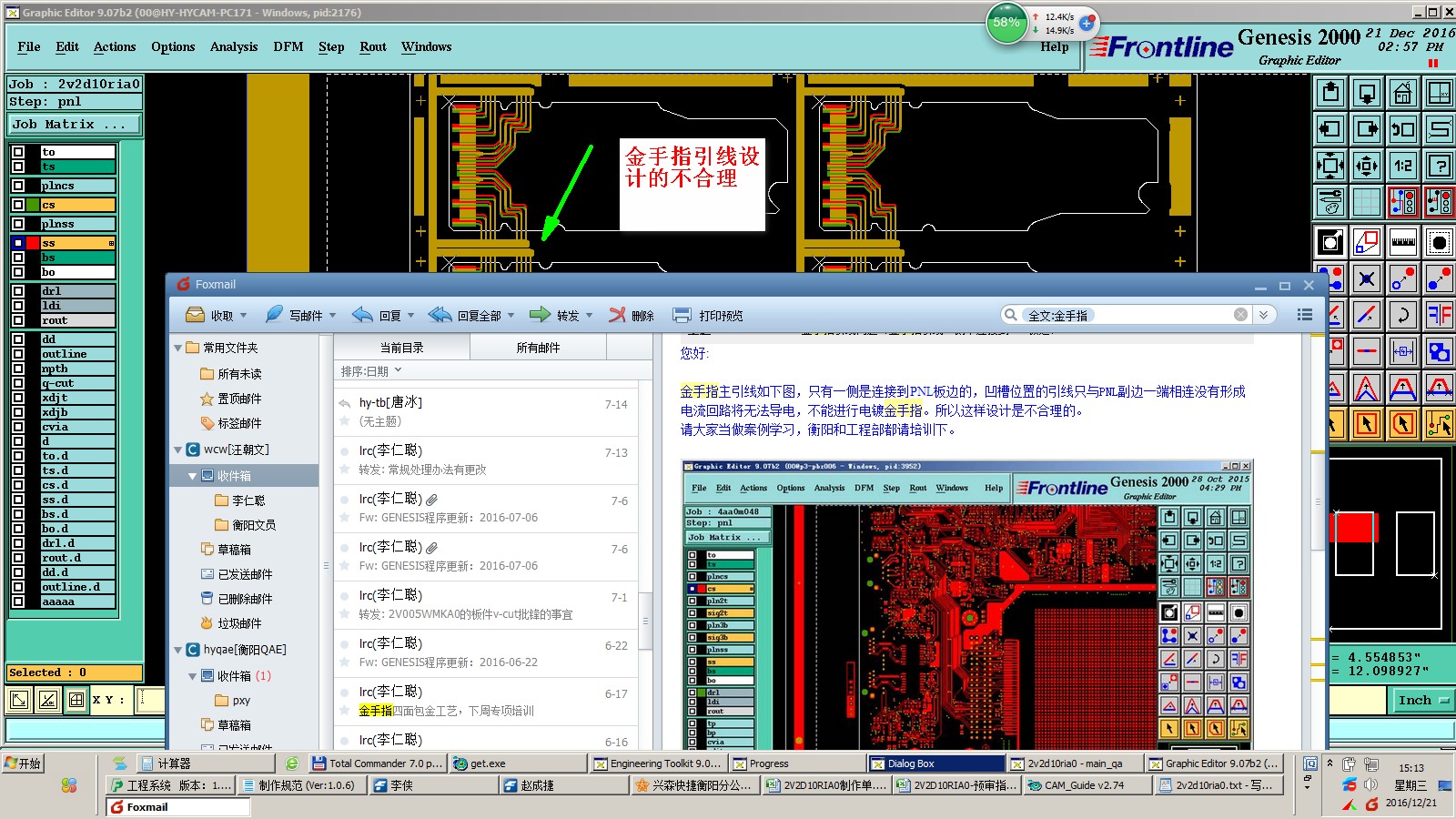This screenshot has height=819, width=1456.
Task: Click the zoom in arrows icon
Action: pos(1330,166)
